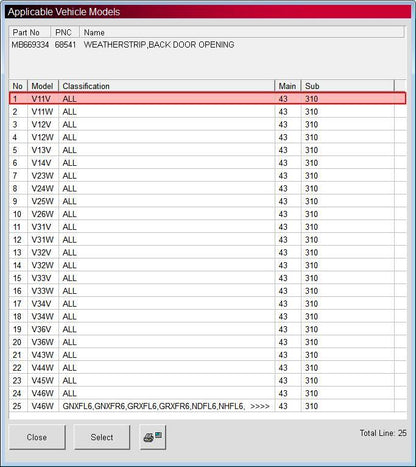Select row 16 with model V33W
Screen dimensions: 416x467
click(x=207, y=291)
